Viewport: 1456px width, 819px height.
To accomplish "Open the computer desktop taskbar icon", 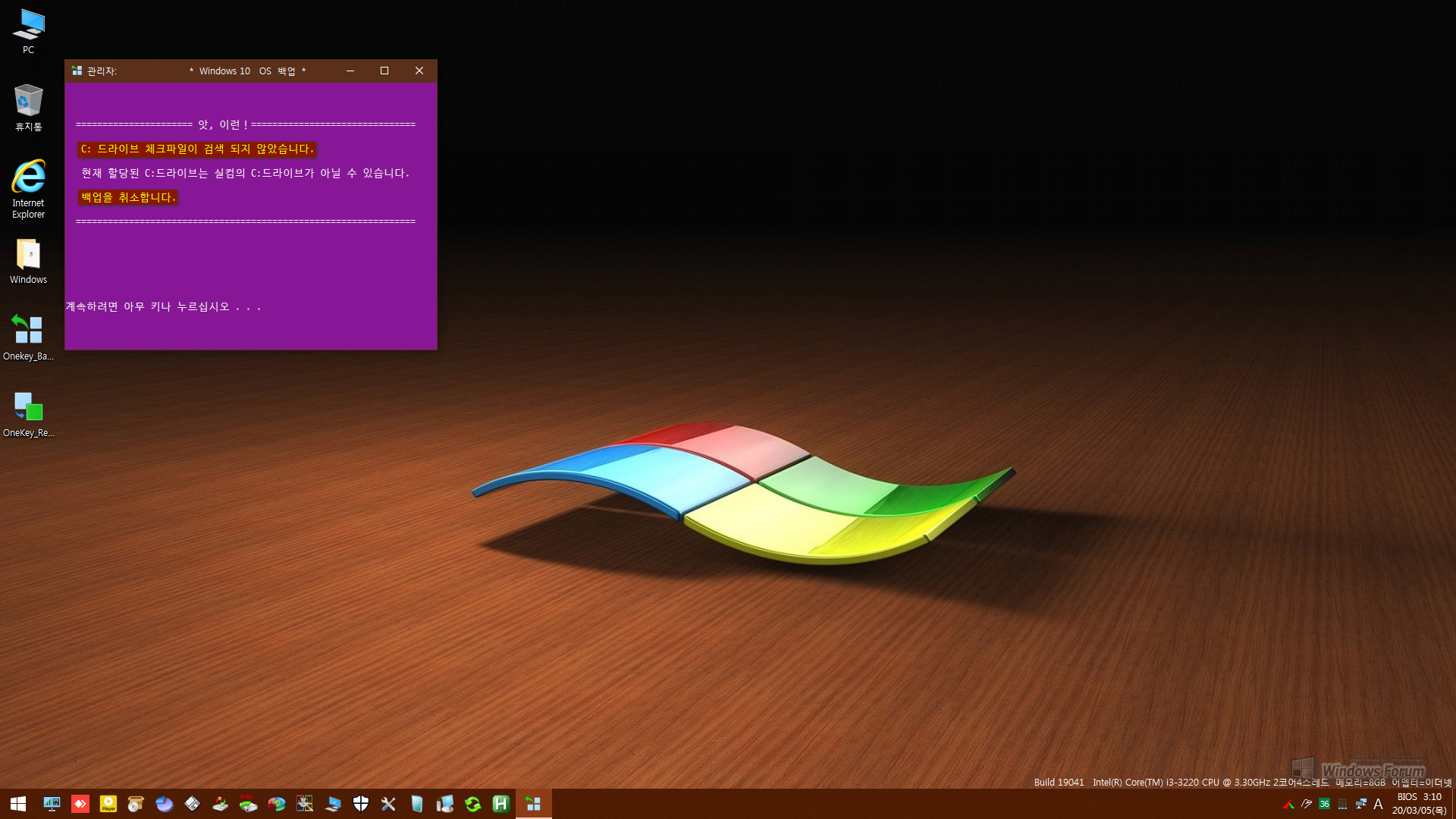I will (445, 804).
